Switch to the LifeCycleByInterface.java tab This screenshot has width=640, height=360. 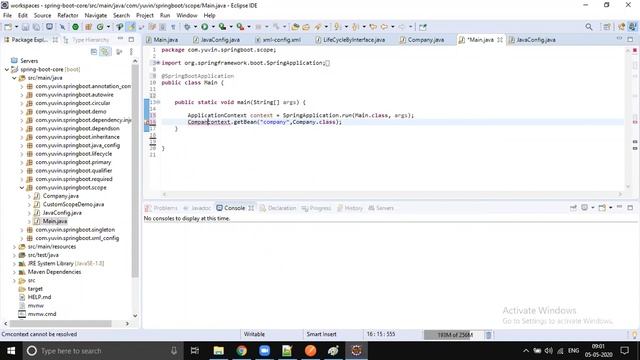pyautogui.click(x=350, y=40)
